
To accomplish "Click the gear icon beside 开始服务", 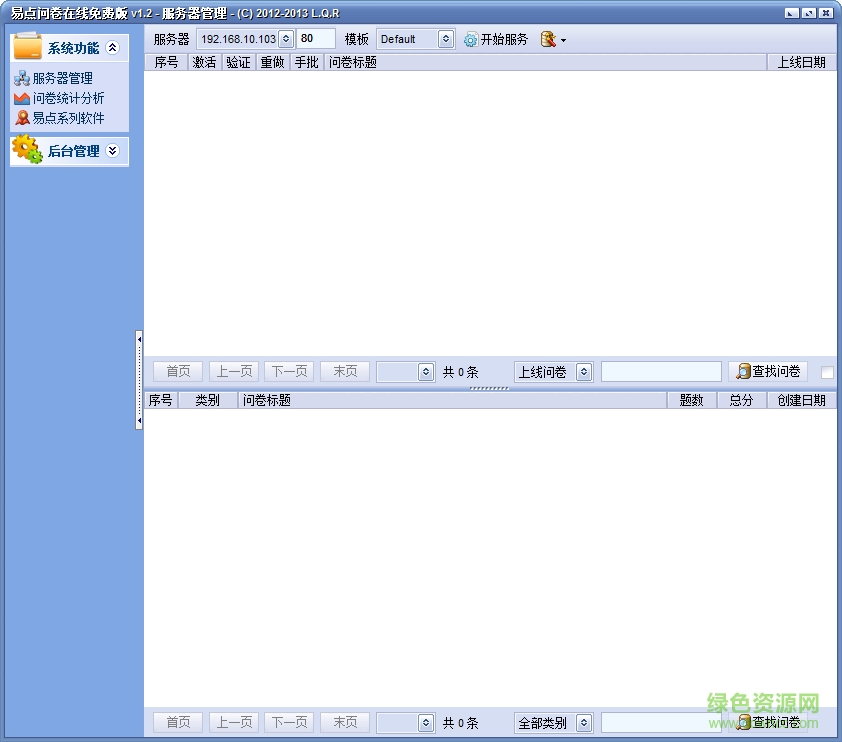I will coord(470,40).
